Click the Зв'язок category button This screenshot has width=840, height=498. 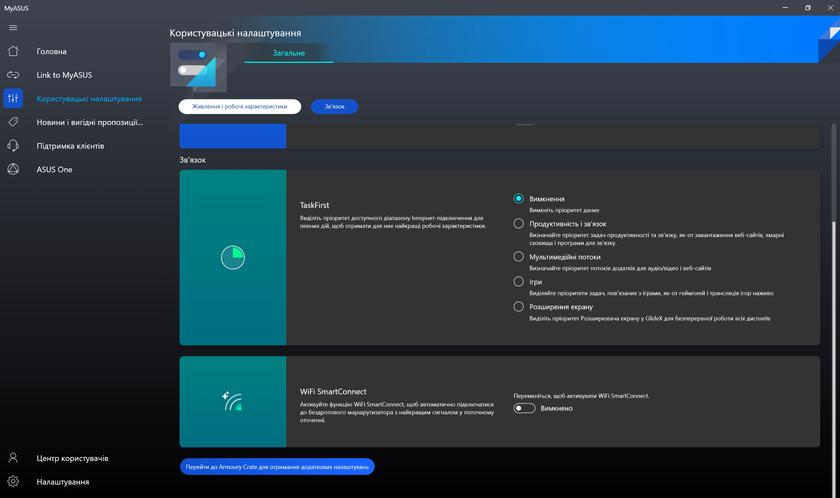334,106
